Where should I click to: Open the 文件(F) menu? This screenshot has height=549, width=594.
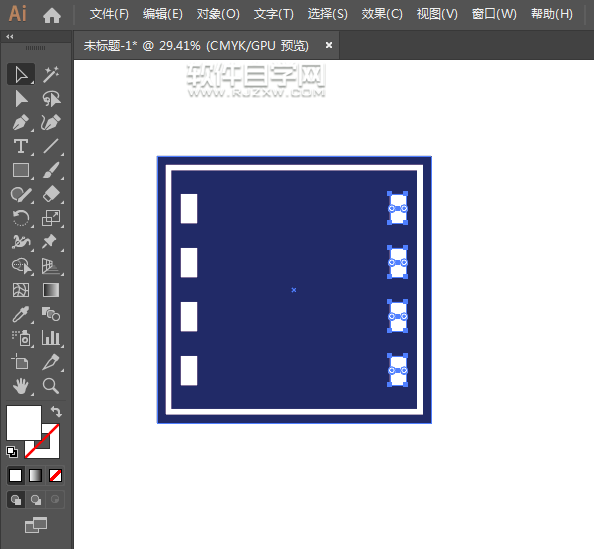109,14
